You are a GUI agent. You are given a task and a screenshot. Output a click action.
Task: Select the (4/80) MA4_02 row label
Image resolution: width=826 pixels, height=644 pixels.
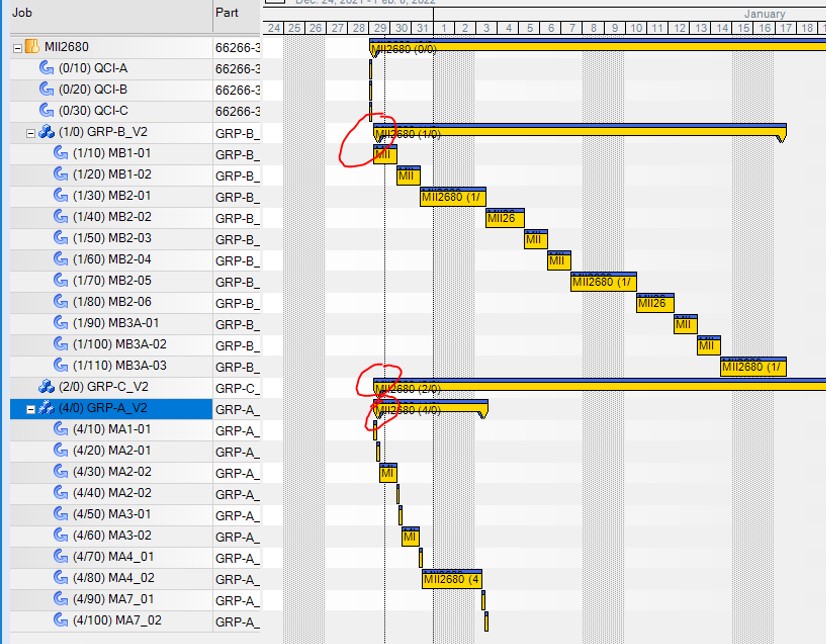tap(114, 578)
